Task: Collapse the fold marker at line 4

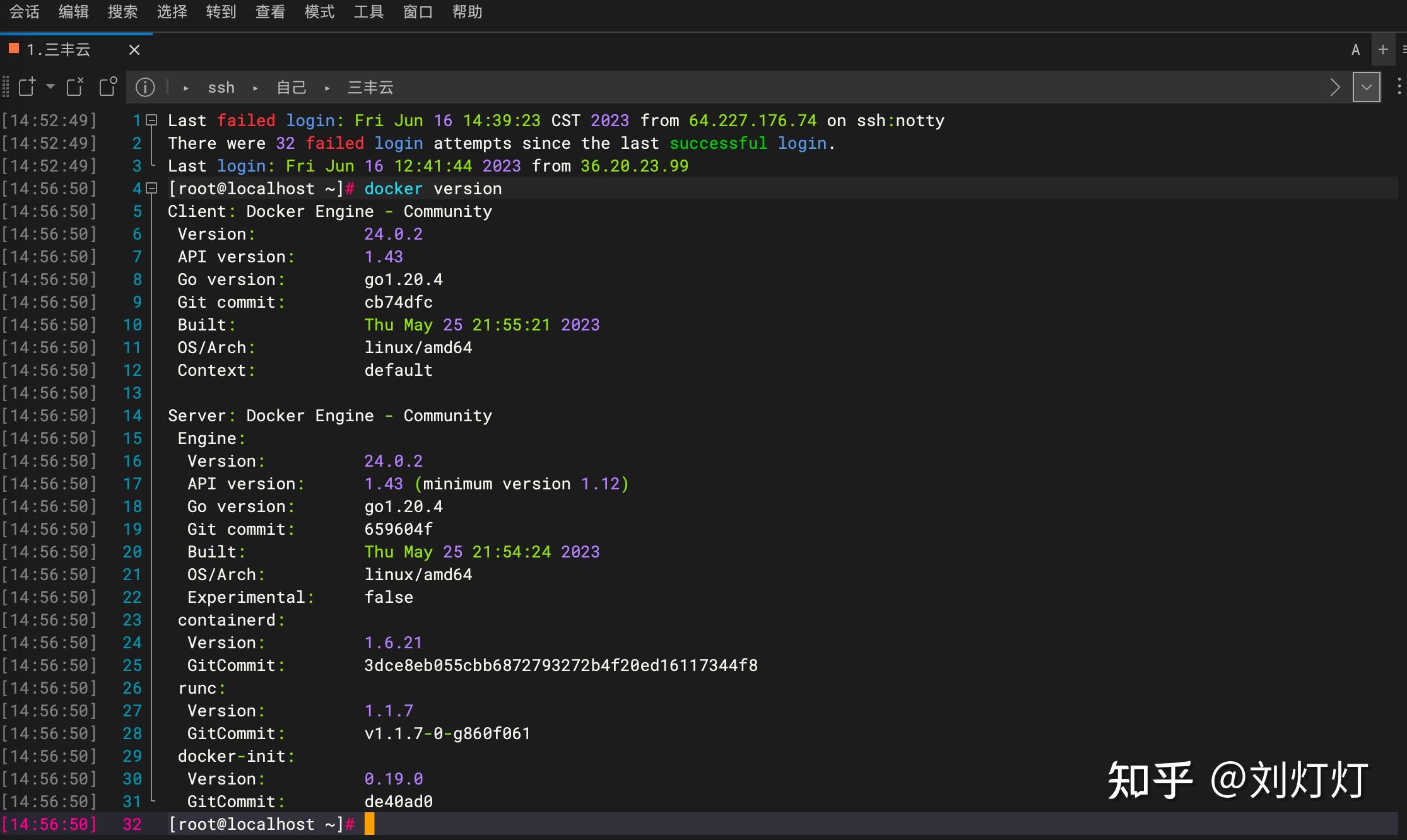Action: (150, 188)
